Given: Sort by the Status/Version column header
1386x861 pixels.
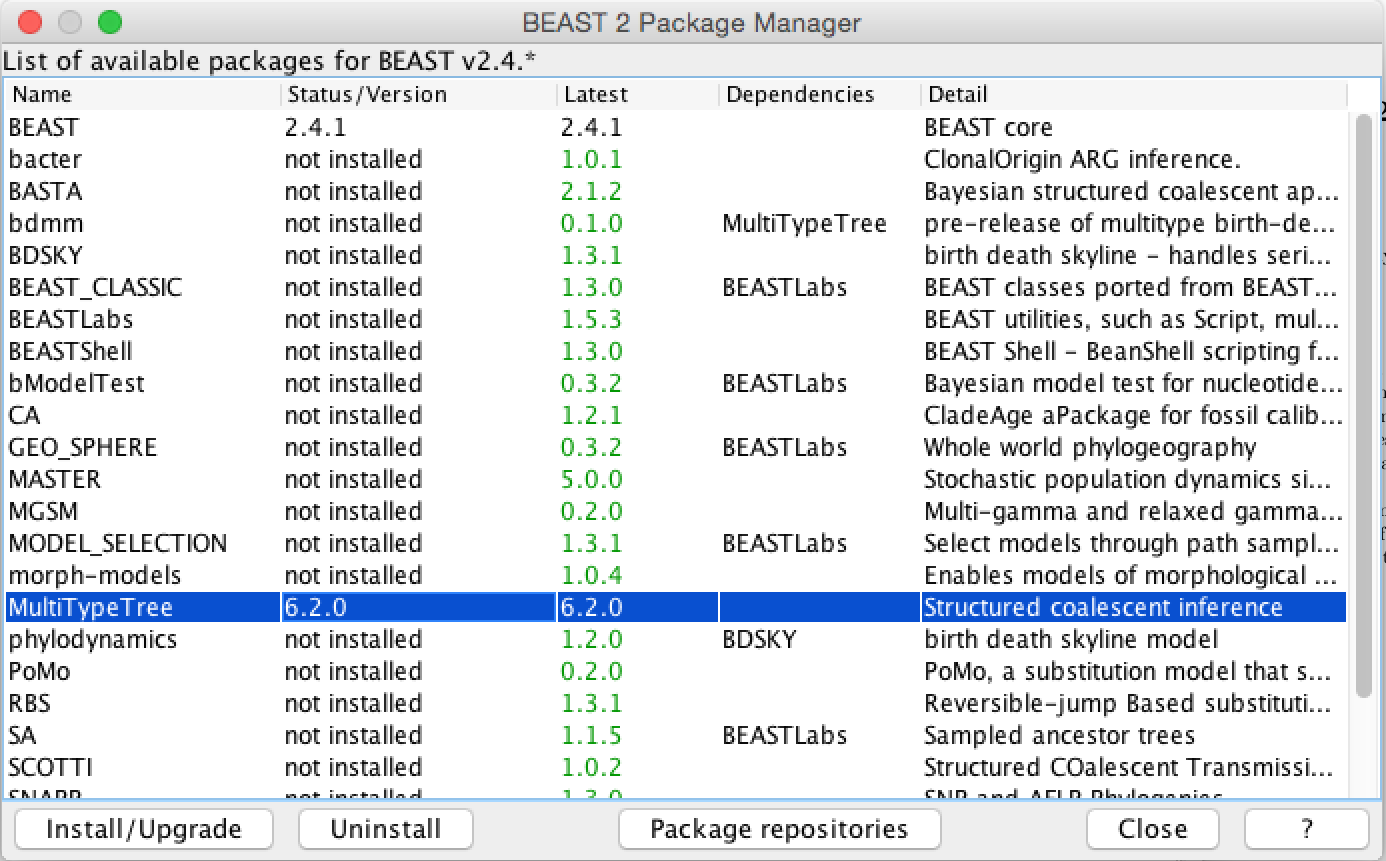Looking at the screenshot, I should point(419,95).
